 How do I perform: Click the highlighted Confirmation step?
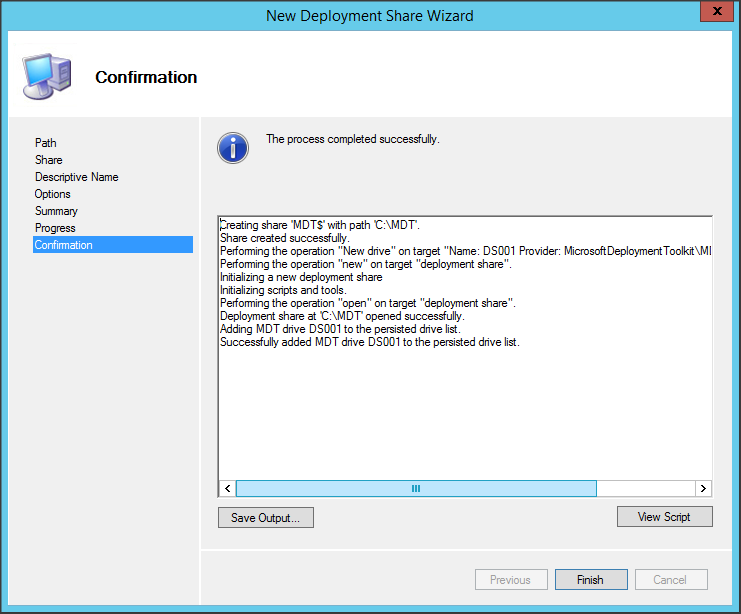click(64, 245)
